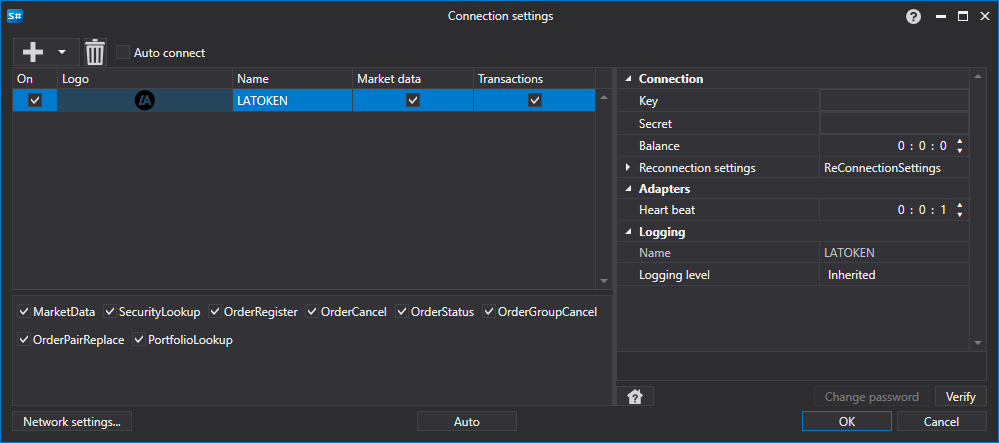999x443 pixels.
Task: Uncheck the On checkbox for LATOKEN
Action: [x=35, y=100]
